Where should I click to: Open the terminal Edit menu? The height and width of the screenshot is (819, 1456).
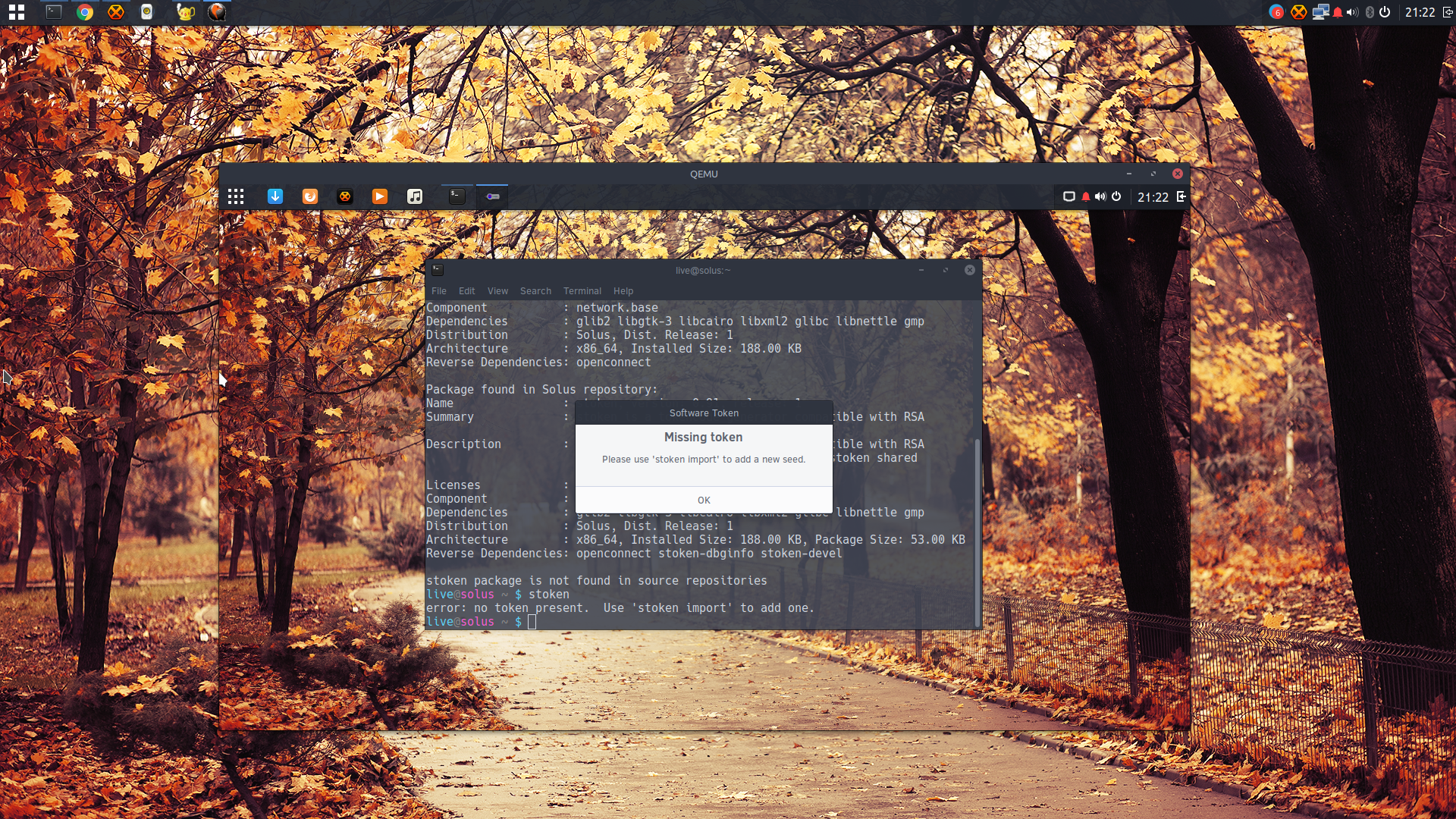tap(466, 291)
